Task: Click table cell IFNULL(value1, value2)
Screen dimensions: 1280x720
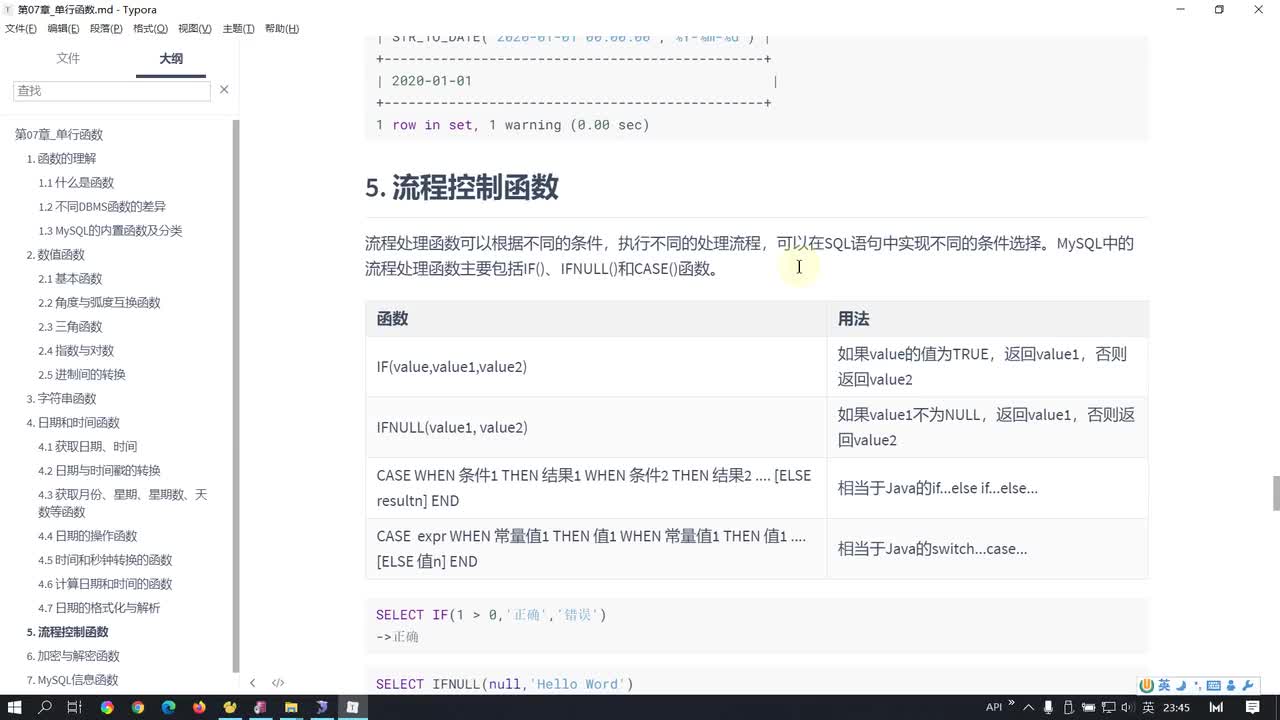Action: (596, 427)
